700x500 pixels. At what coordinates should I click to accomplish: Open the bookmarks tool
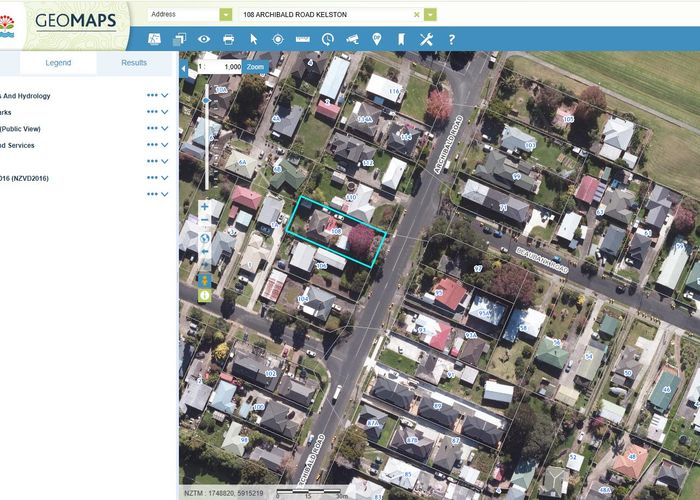401,39
